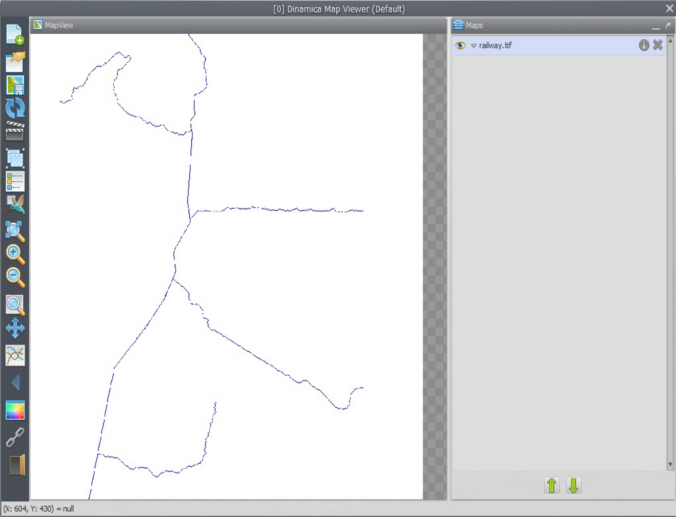The width and height of the screenshot is (676, 517).
Task: Click the new map icon with green plus
Action: click(15, 35)
